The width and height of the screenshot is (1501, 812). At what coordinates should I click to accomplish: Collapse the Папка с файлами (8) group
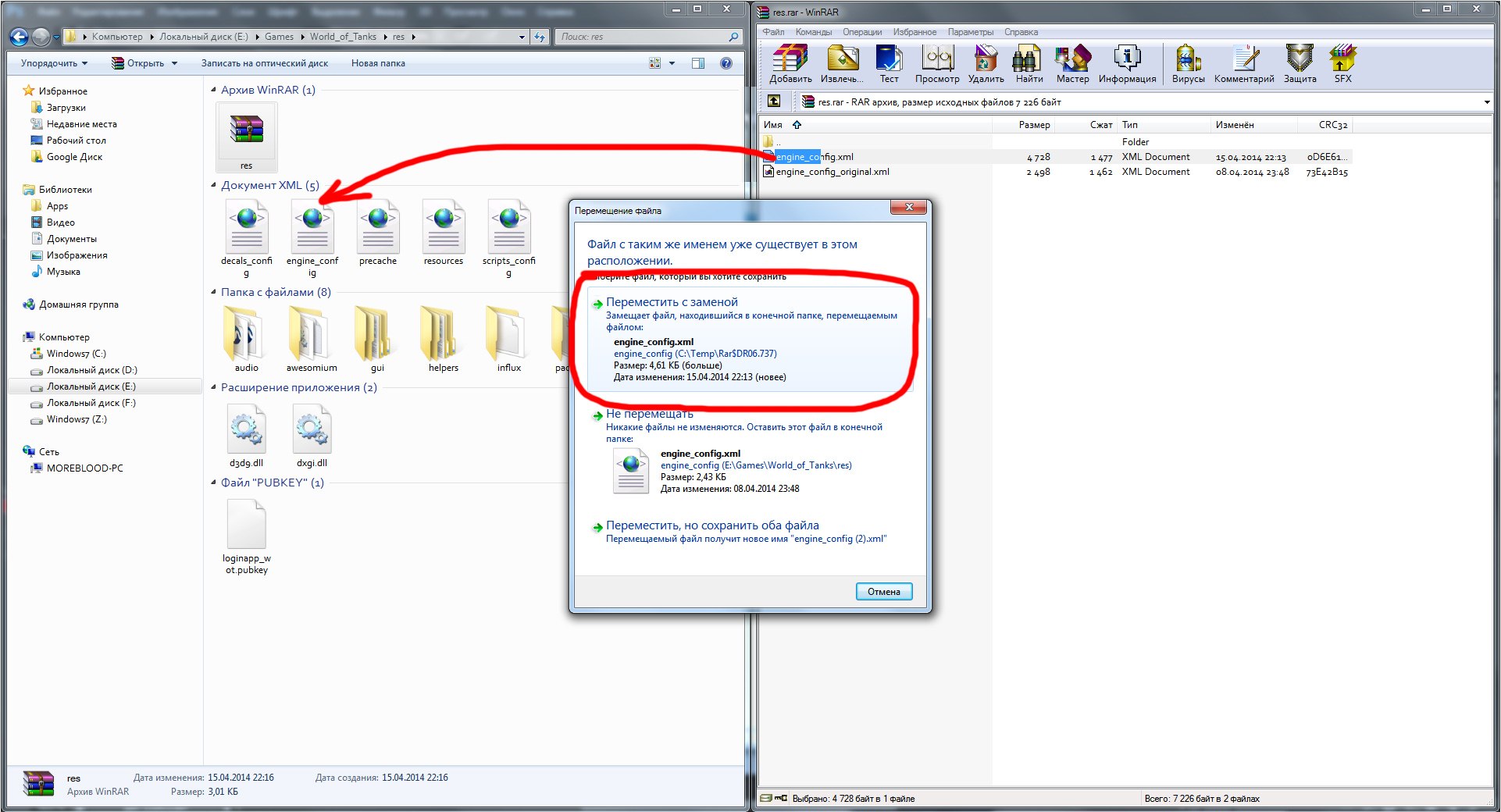pyautogui.click(x=213, y=292)
